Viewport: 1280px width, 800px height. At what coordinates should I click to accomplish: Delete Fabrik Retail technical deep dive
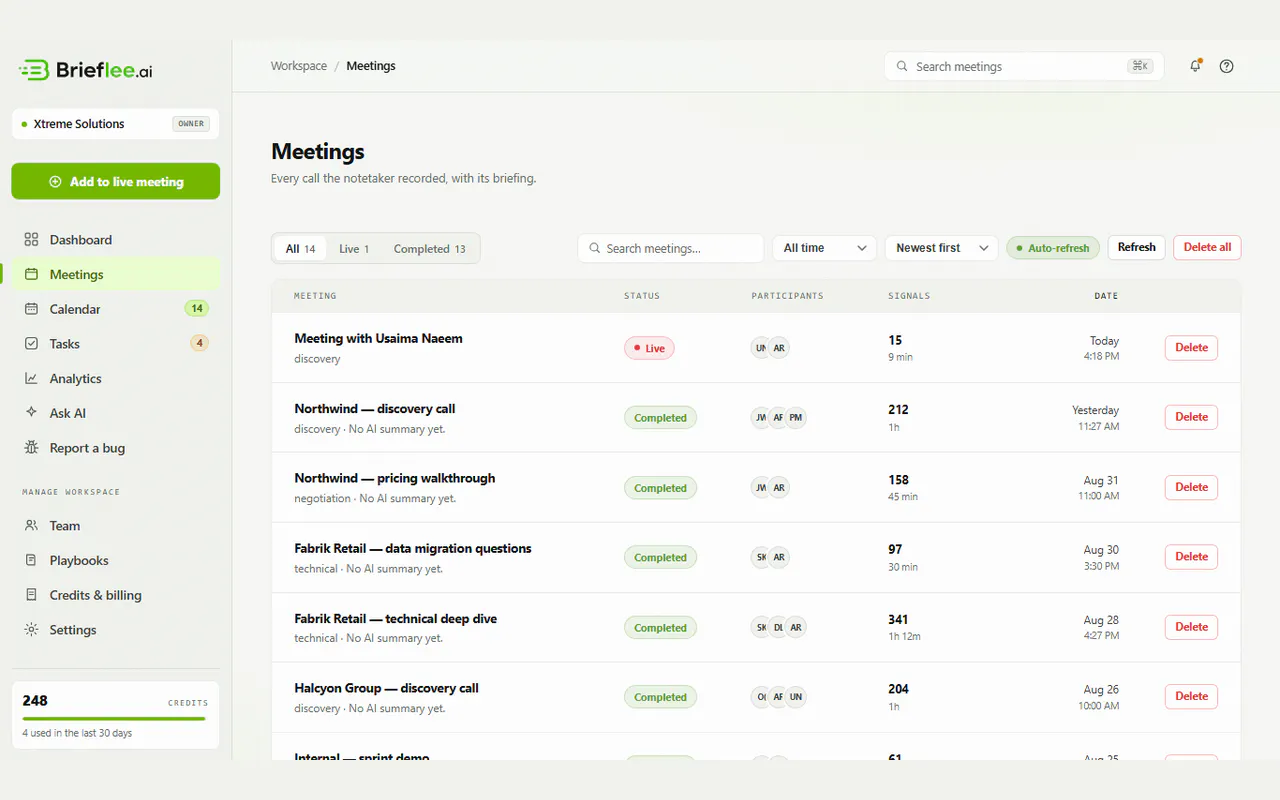[1191, 627]
